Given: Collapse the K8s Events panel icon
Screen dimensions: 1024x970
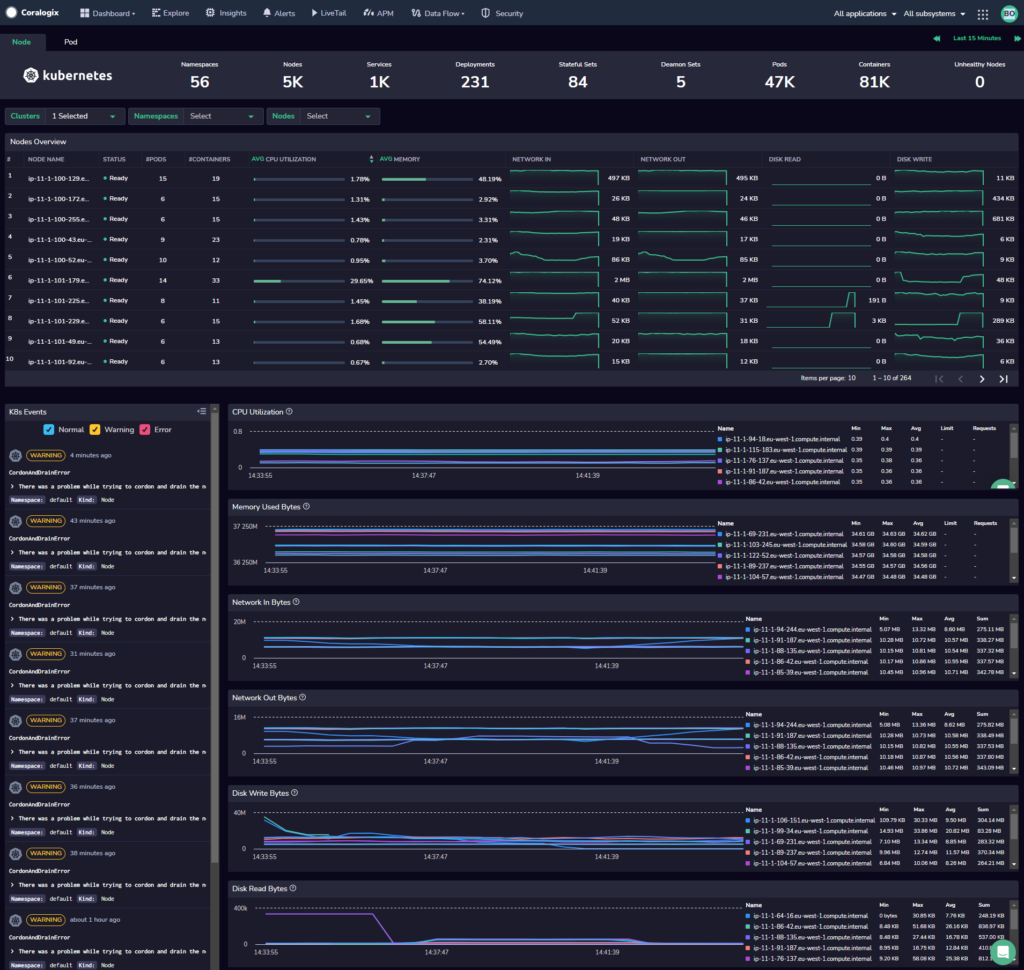Looking at the screenshot, I should click(x=202, y=412).
